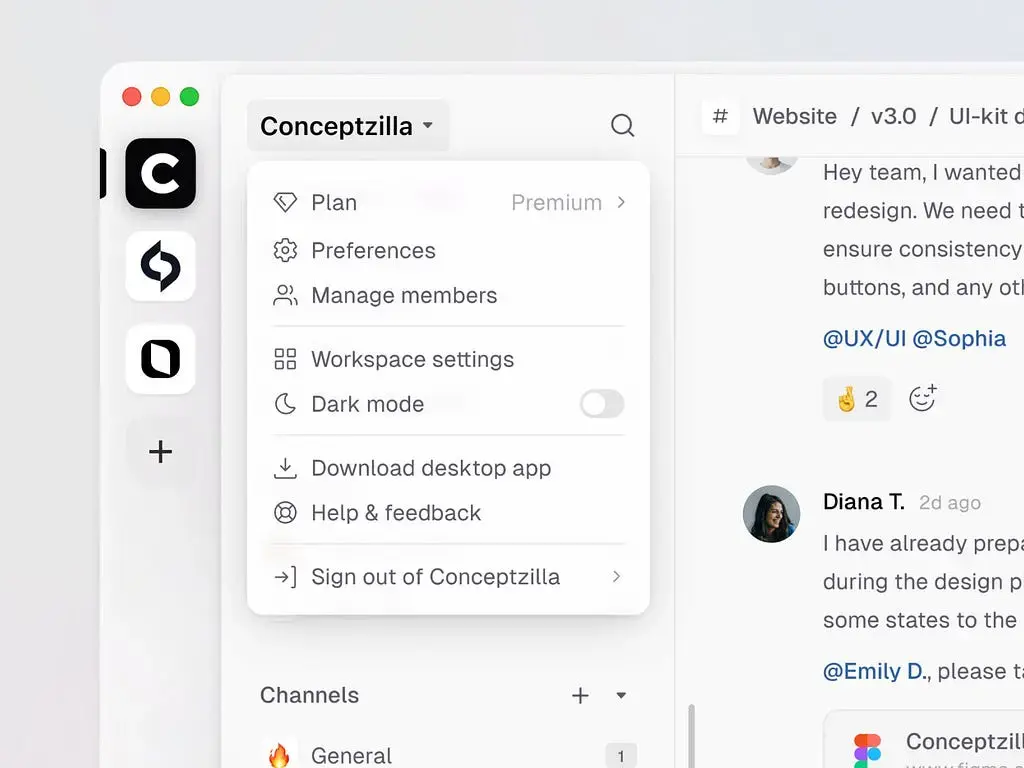Click the crossed fingers reaction with count 2
1024x768 pixels.
[857, 399]
